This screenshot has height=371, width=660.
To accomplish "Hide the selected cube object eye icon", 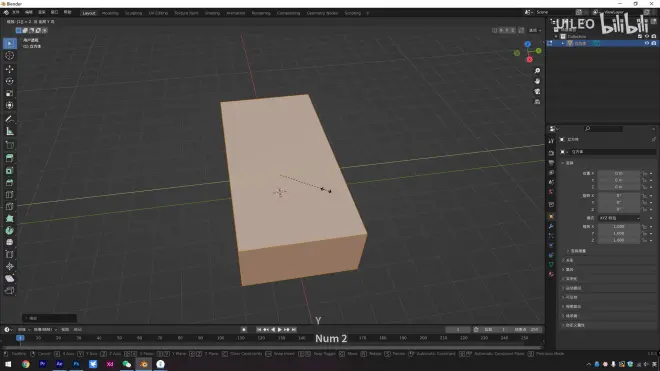I will click(x=647, y=43).
